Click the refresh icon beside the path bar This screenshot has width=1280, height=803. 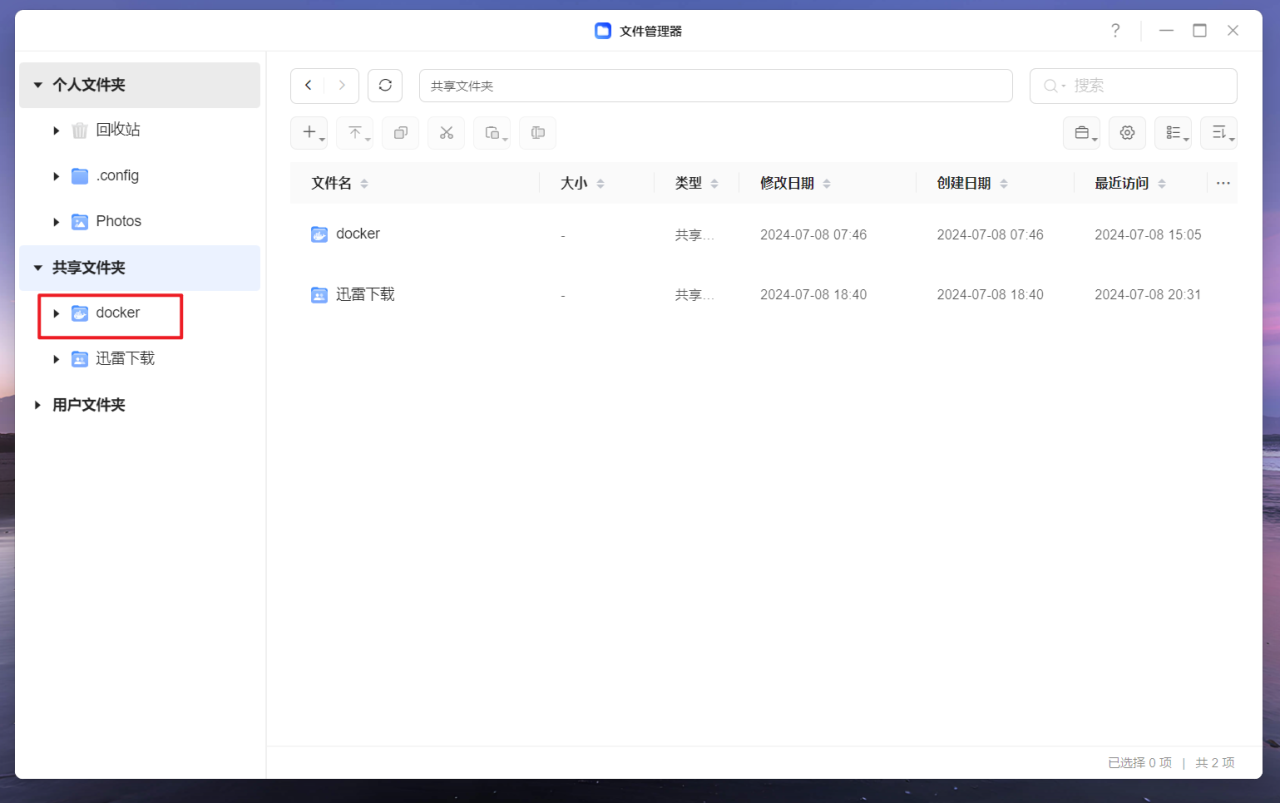click(385, 85)
